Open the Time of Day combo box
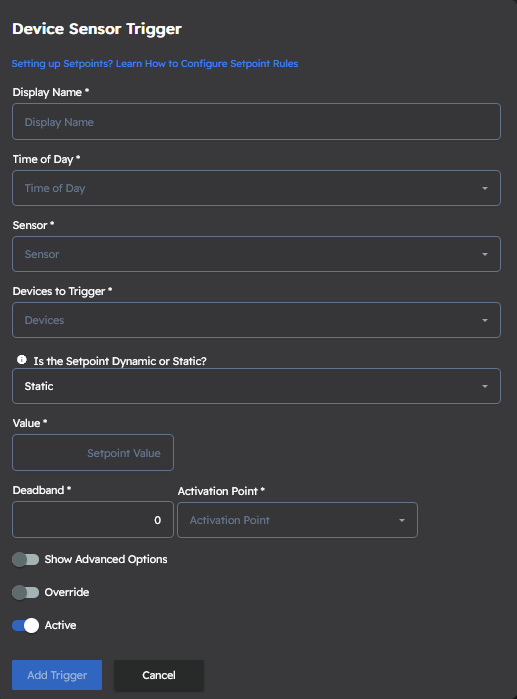Viewport: 517px width, 699px height. point(256,188)
